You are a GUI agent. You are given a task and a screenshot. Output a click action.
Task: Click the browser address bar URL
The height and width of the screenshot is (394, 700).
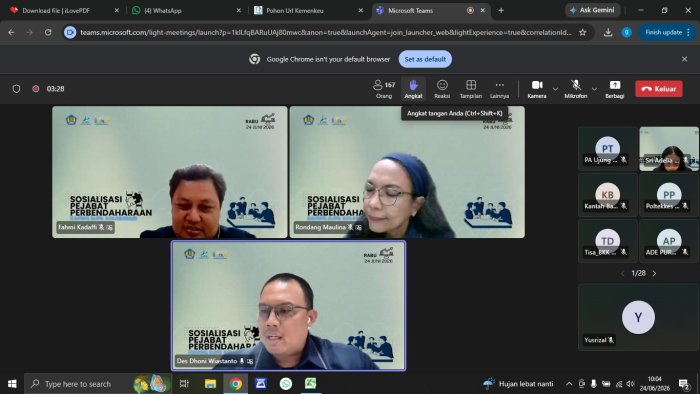326,32
